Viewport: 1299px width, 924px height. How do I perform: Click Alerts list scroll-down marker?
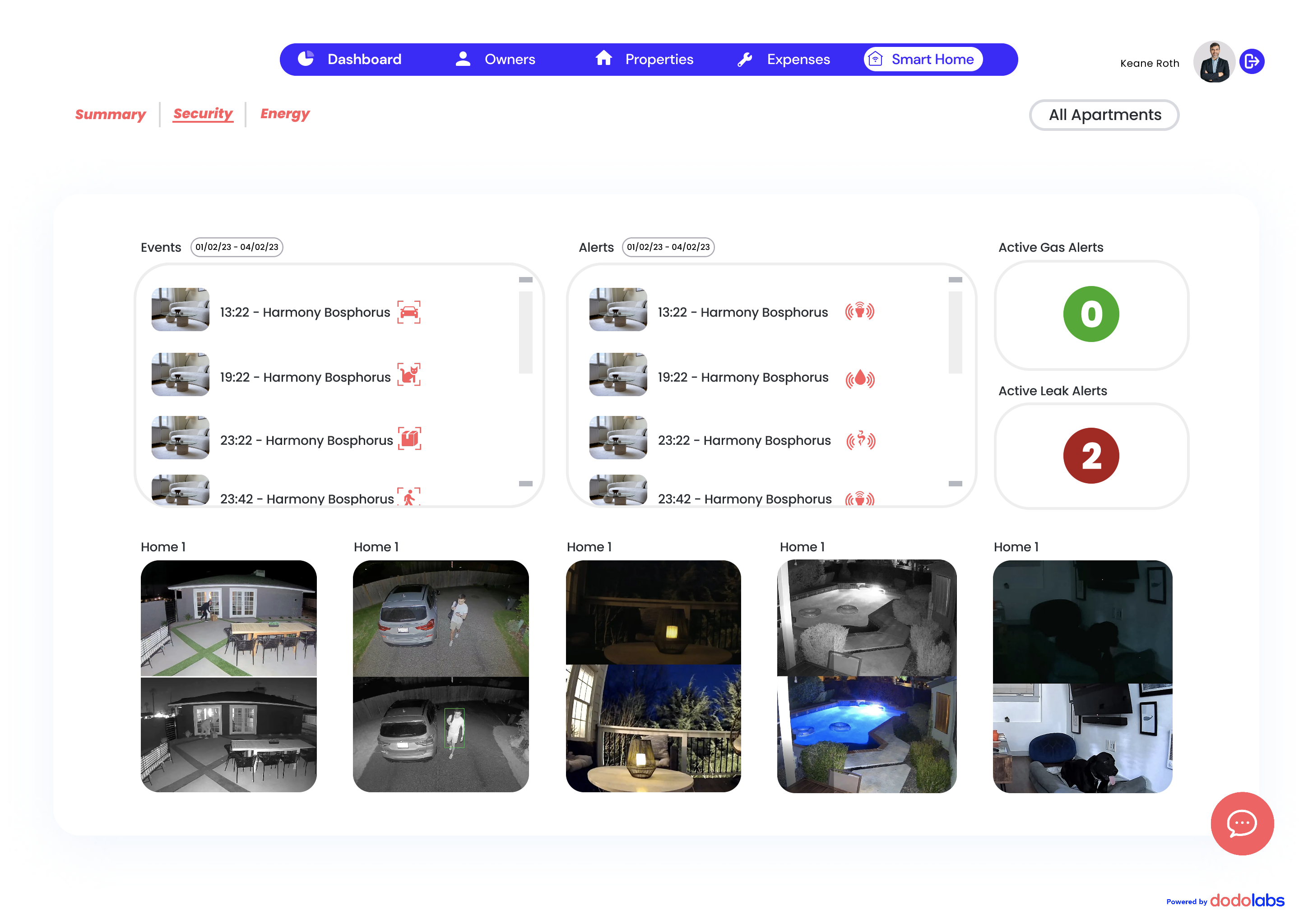955,483
